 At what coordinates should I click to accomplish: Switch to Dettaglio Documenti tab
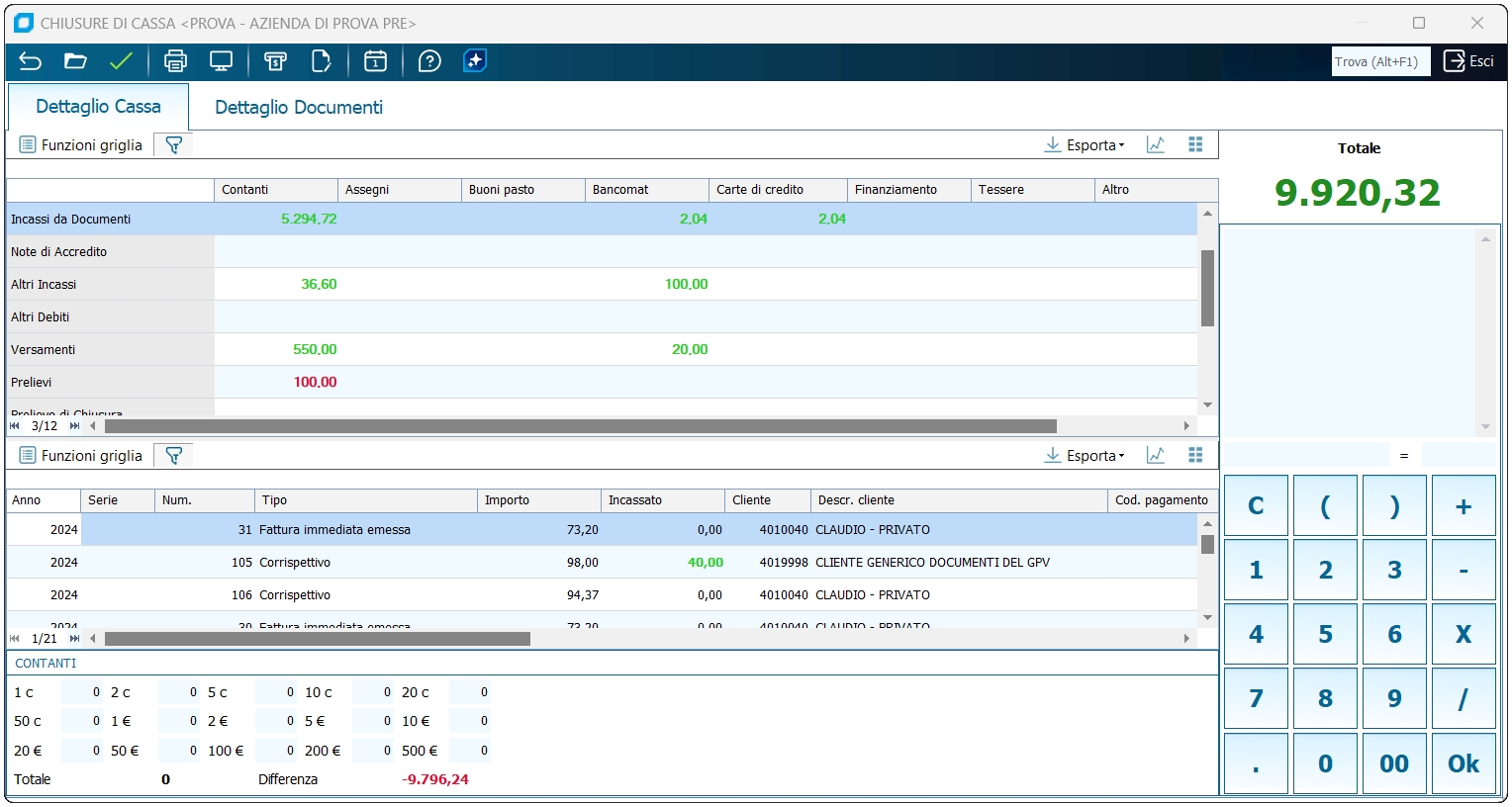click(299, 107)
